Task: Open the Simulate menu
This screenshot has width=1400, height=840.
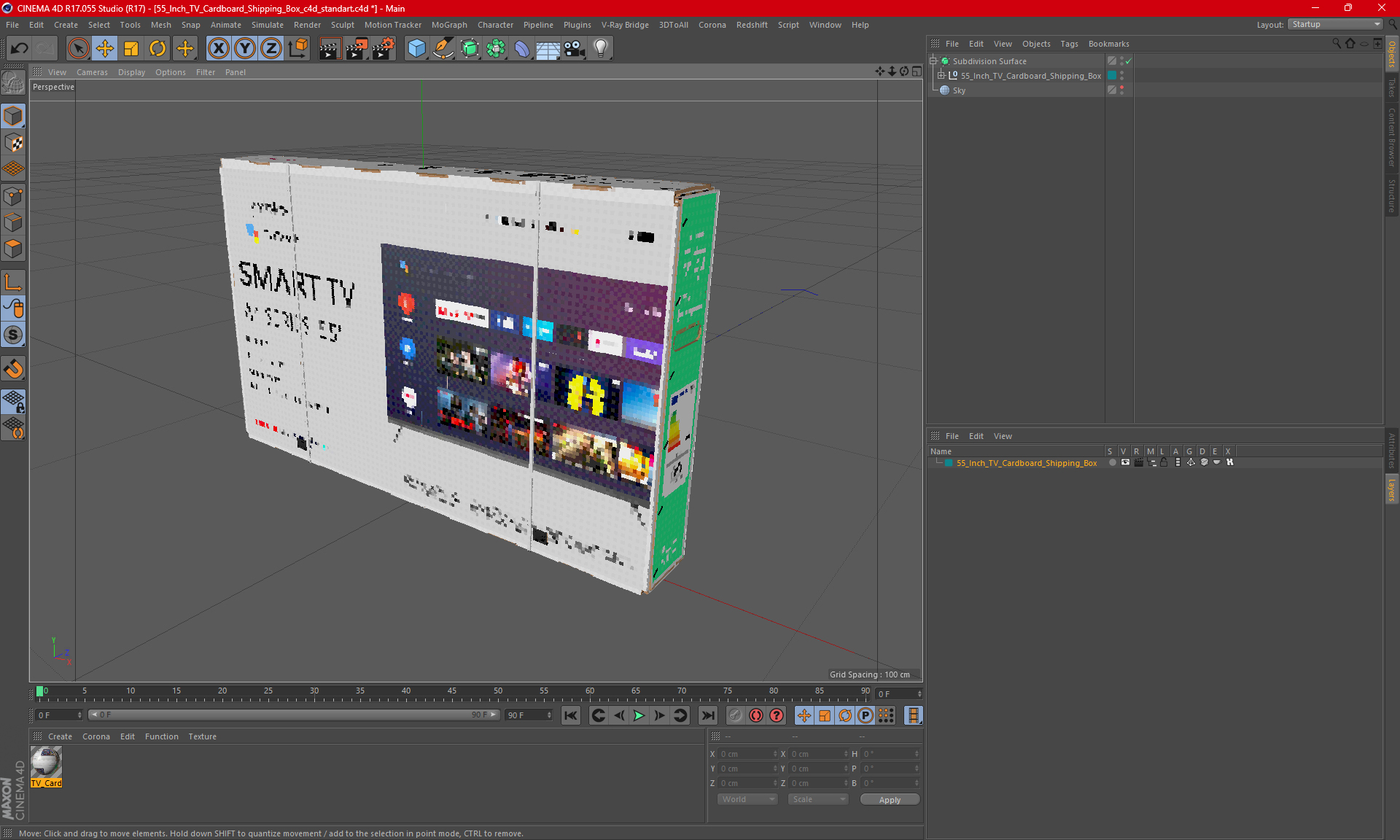Action: [x=267, y=25]
